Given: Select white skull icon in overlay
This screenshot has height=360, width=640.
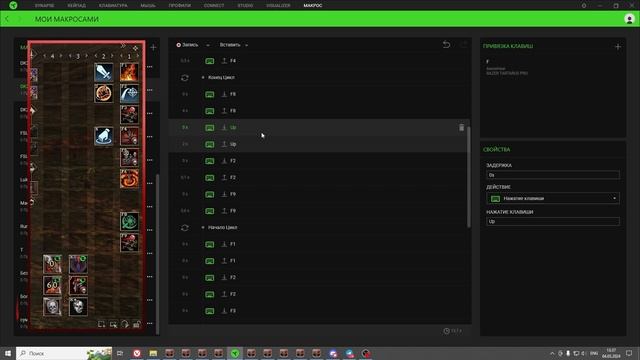Looking at the screenshot, I should coord(78,307).
